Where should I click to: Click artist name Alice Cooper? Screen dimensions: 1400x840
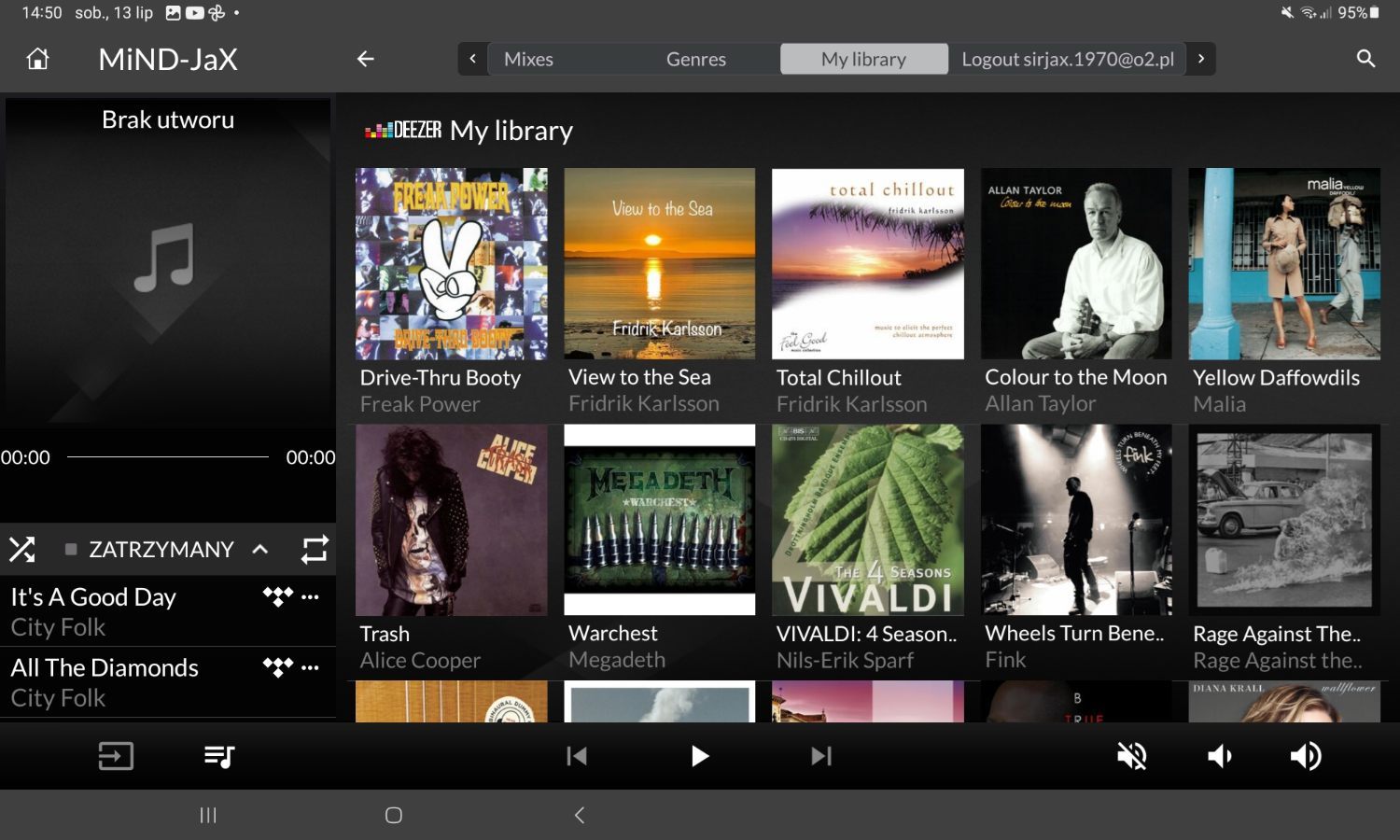(x=420, y=660)
